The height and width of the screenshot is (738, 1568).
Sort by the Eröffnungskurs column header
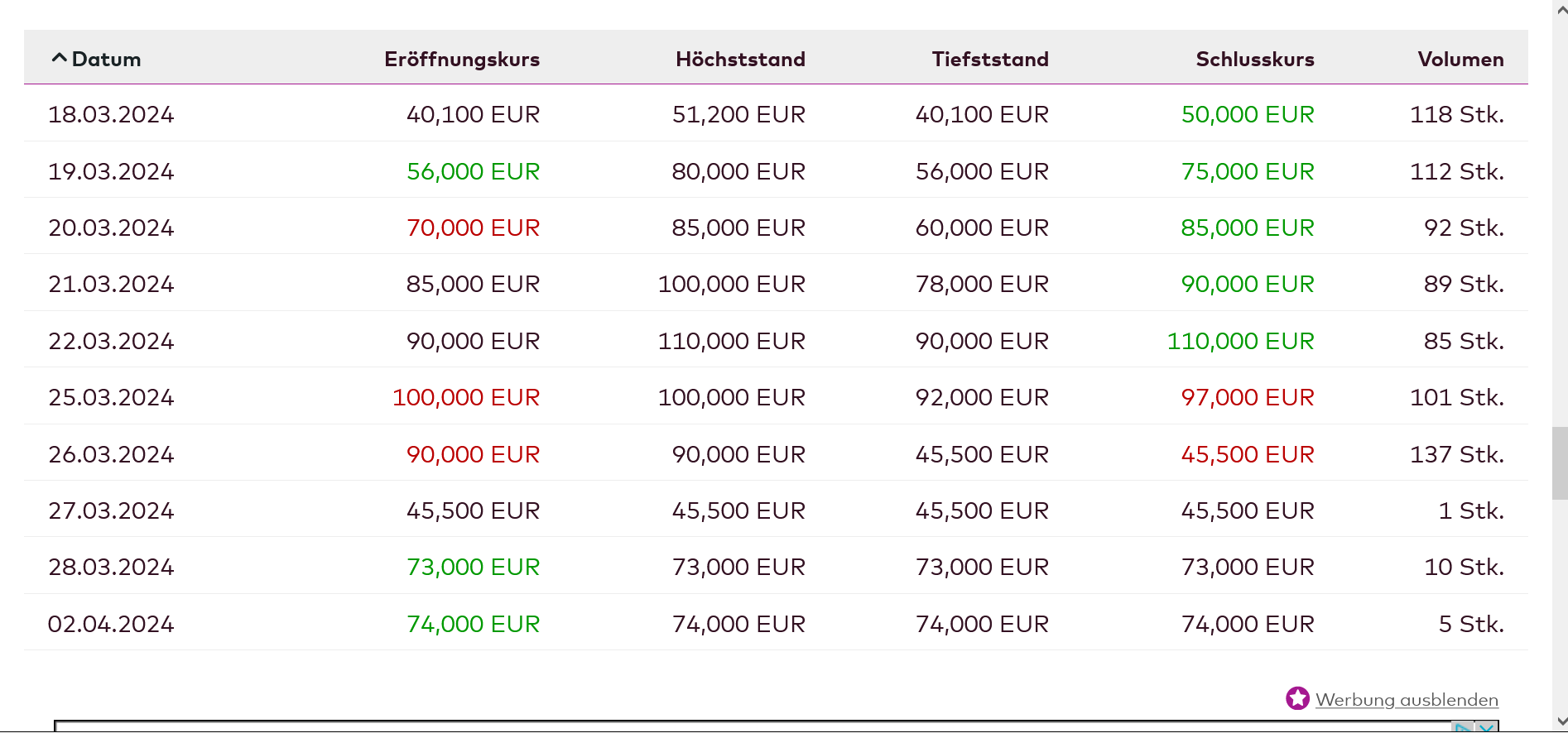(x=461, y=60)
